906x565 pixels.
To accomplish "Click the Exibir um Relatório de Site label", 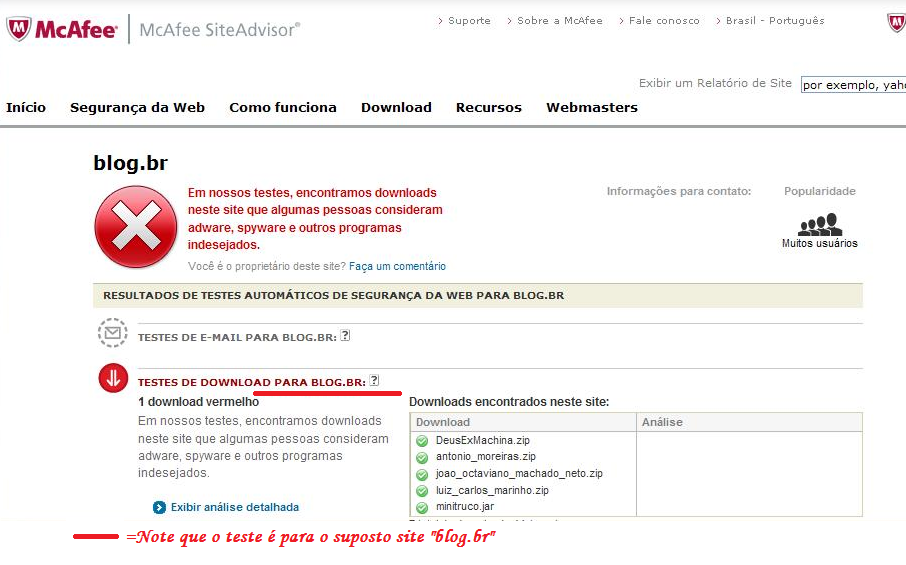I will (715, 83).
